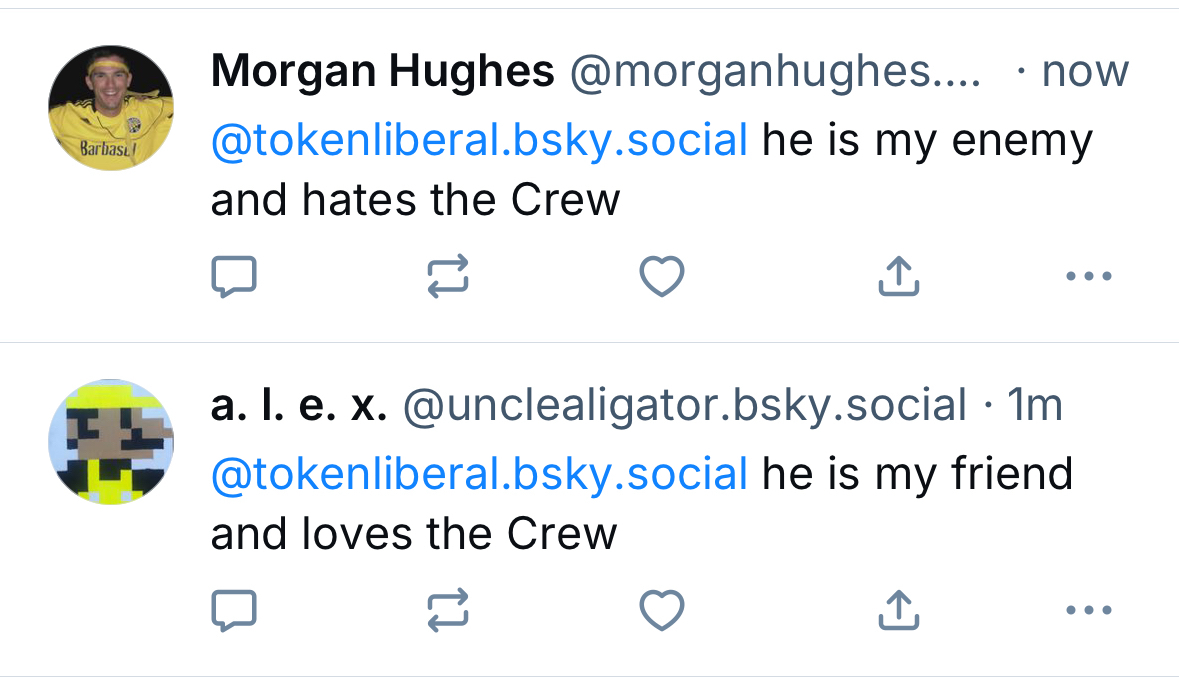The height and width of the screenshot is (698, 1179).
Task: Repost Morgan Hughes's post
Action: point(447,276)
